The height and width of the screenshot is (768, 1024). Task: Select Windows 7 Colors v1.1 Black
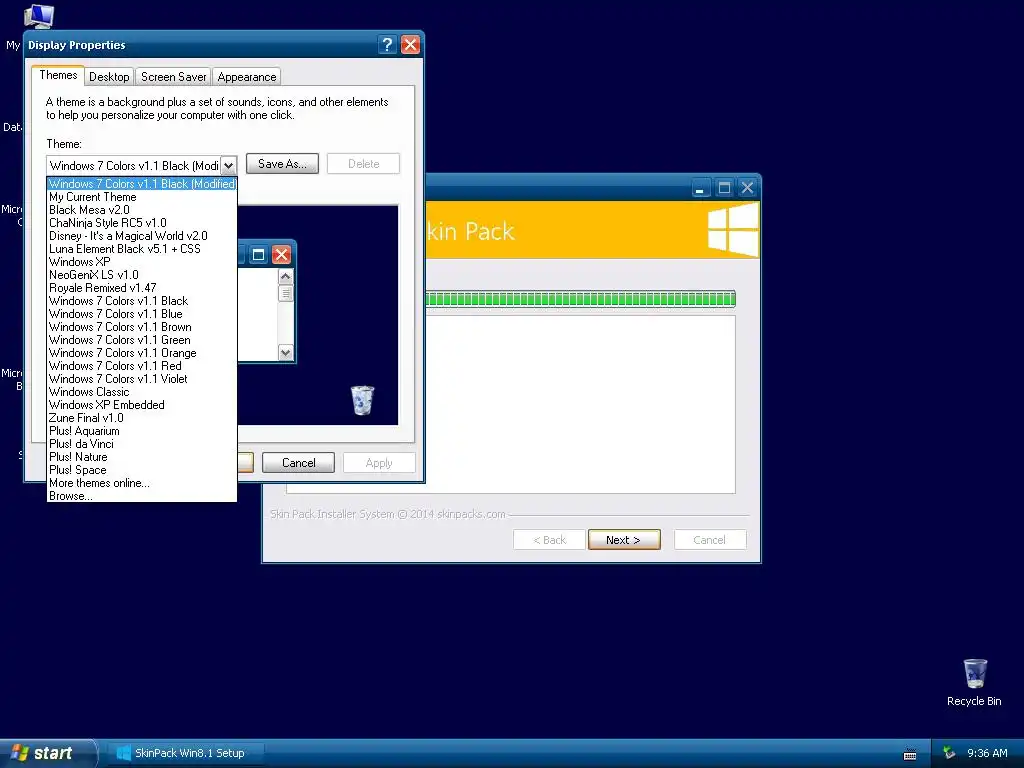[142, 301]
